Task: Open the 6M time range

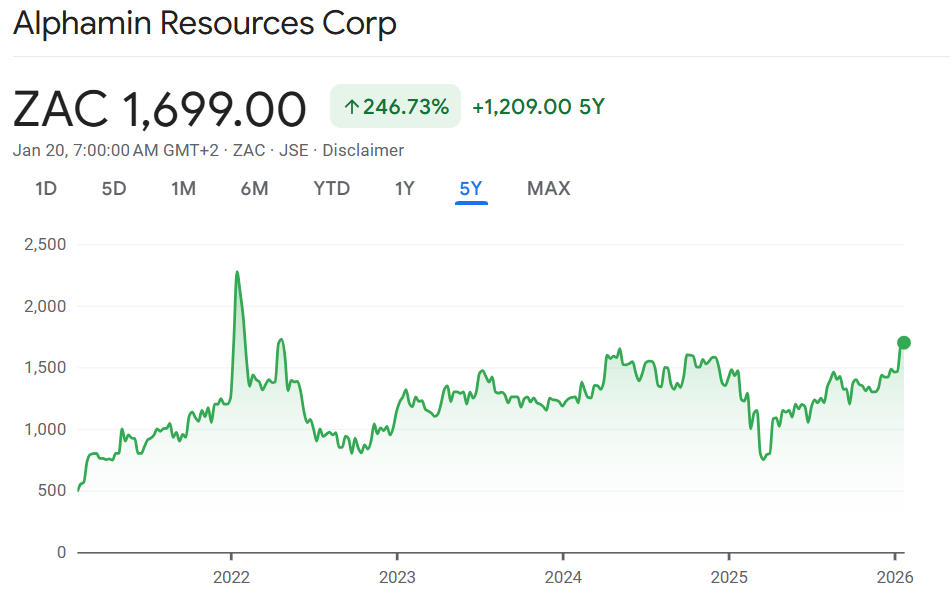Action: pyautogui.click(x=254, y=188)
